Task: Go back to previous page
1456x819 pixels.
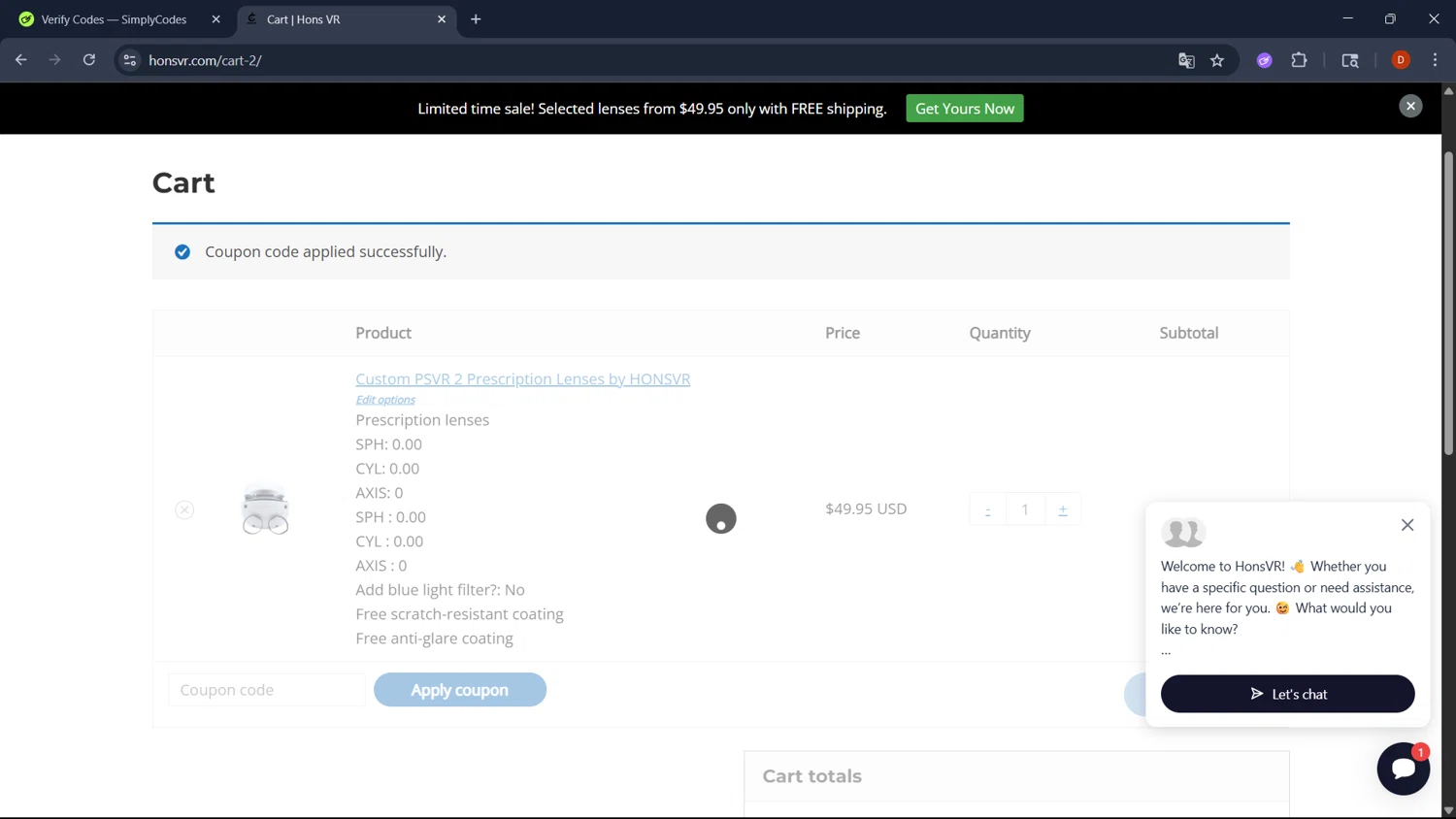Action: tap(21, 60)
